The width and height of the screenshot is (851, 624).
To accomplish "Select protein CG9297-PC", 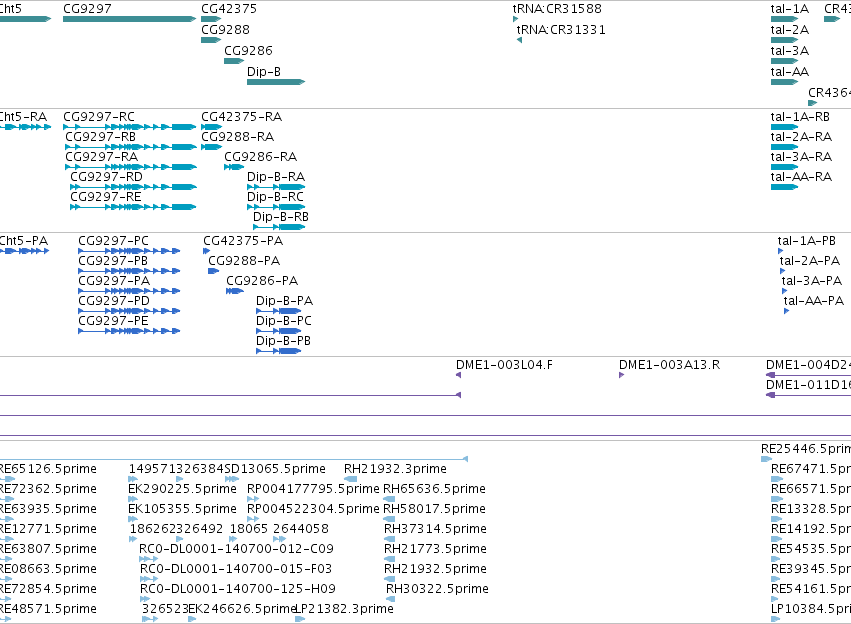I will (129, 251).
